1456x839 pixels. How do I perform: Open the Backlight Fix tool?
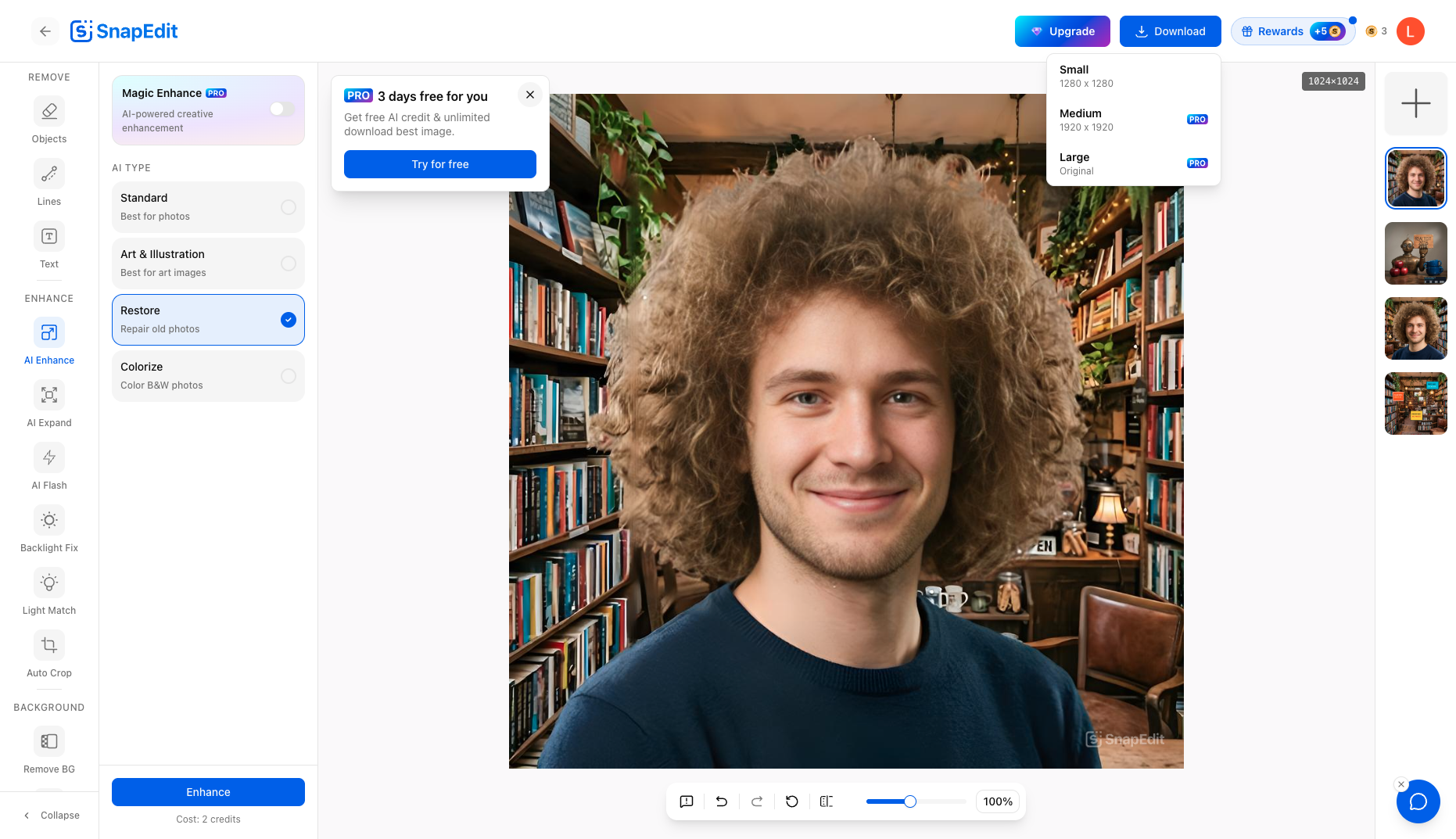pos(49,529)
